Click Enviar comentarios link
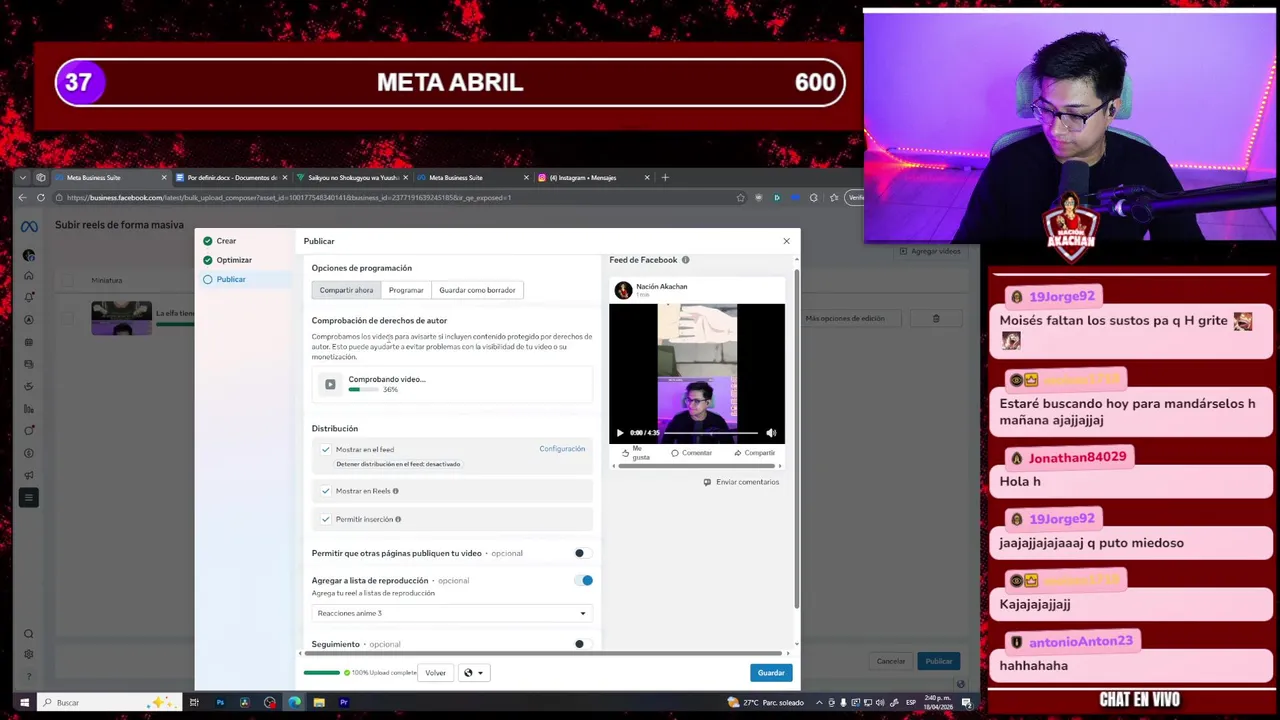This screenshot has height=720, width=1280. coord(741,482)
